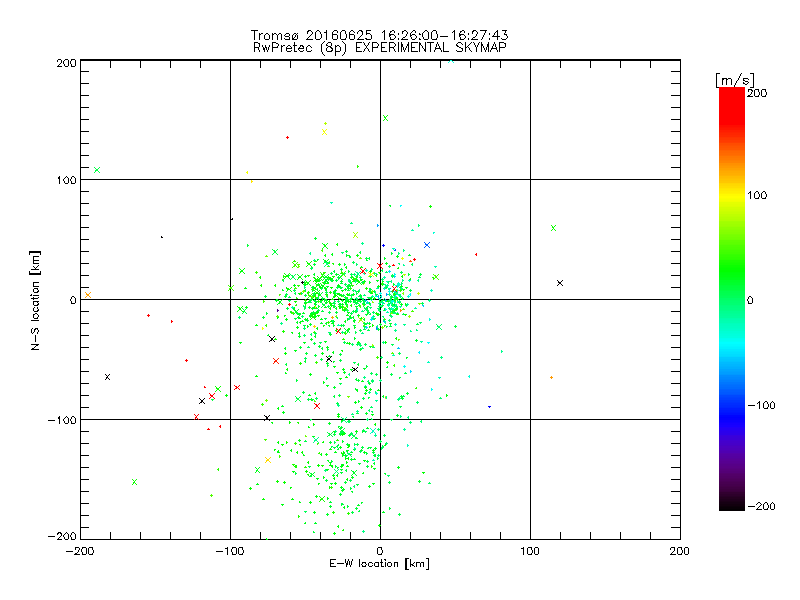
Task: Click the blue band of the colorbar
Action: click(x=732, y=416)
